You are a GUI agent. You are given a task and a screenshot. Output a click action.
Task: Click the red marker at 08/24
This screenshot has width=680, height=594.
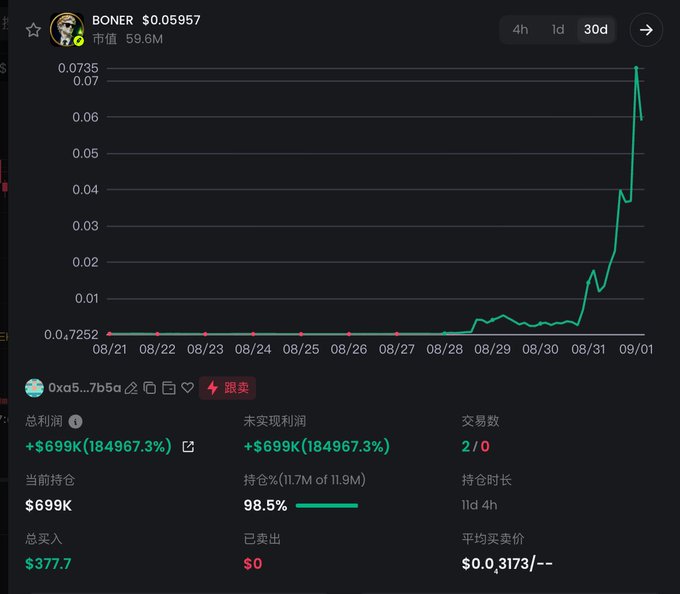pos(253,334)
